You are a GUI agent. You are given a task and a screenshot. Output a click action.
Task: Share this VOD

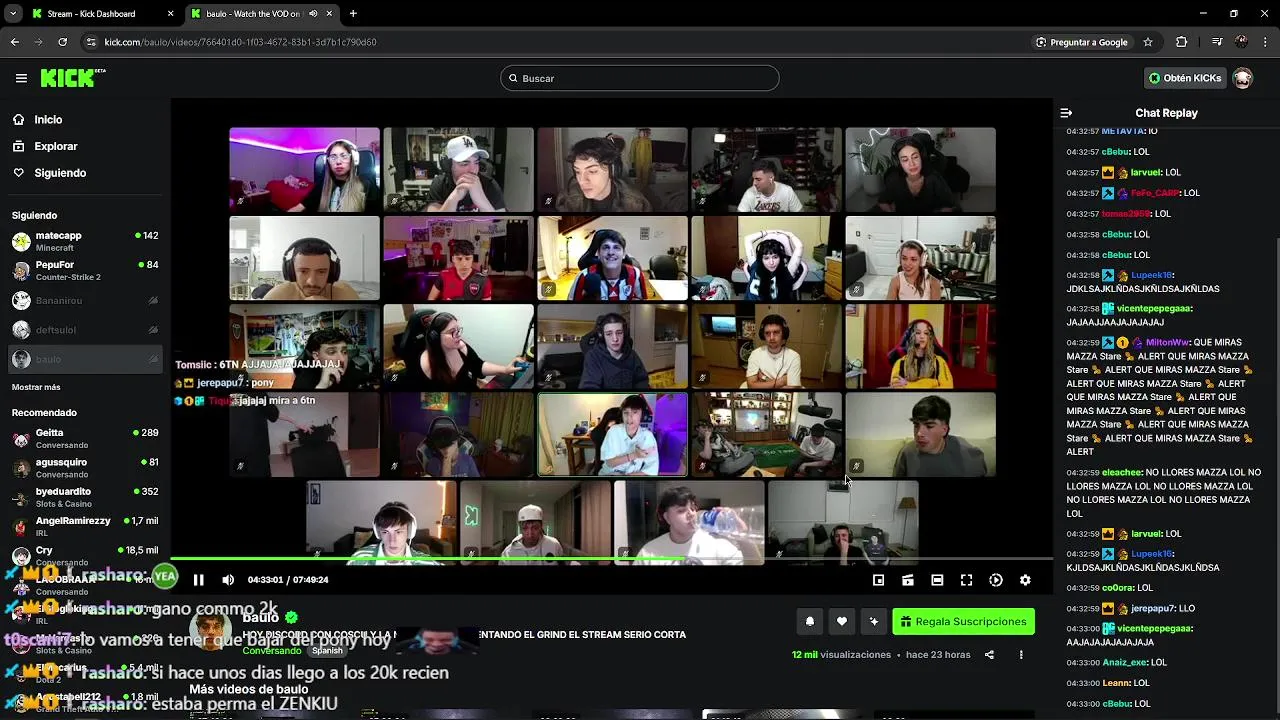989,655
